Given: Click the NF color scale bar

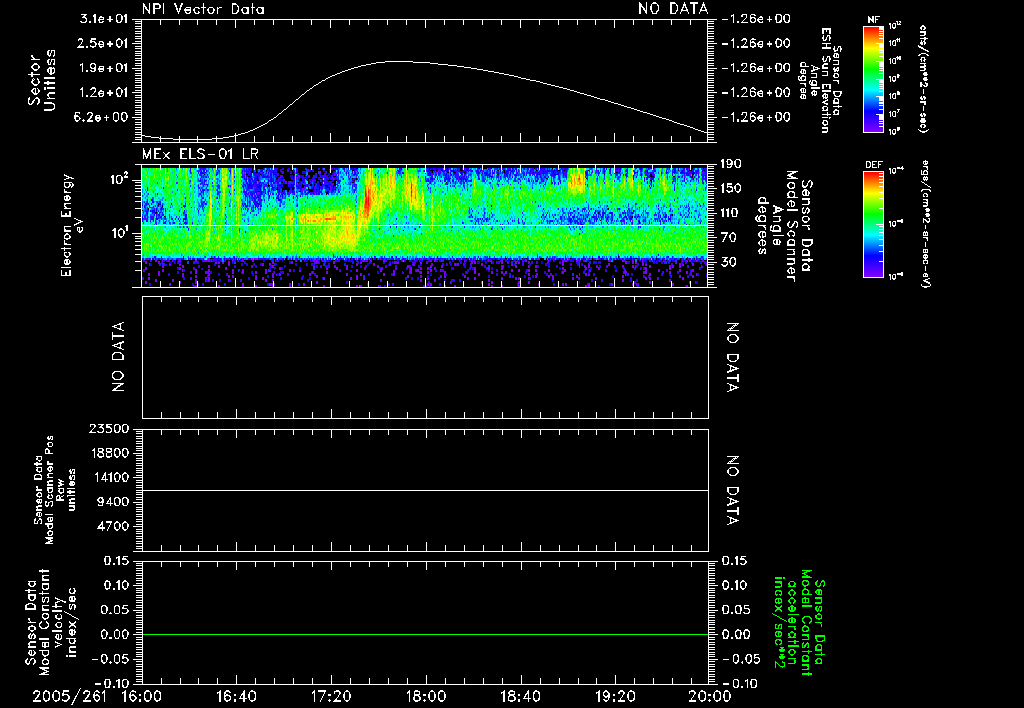Looking at the screenshot, I should [x=874, y=79].
